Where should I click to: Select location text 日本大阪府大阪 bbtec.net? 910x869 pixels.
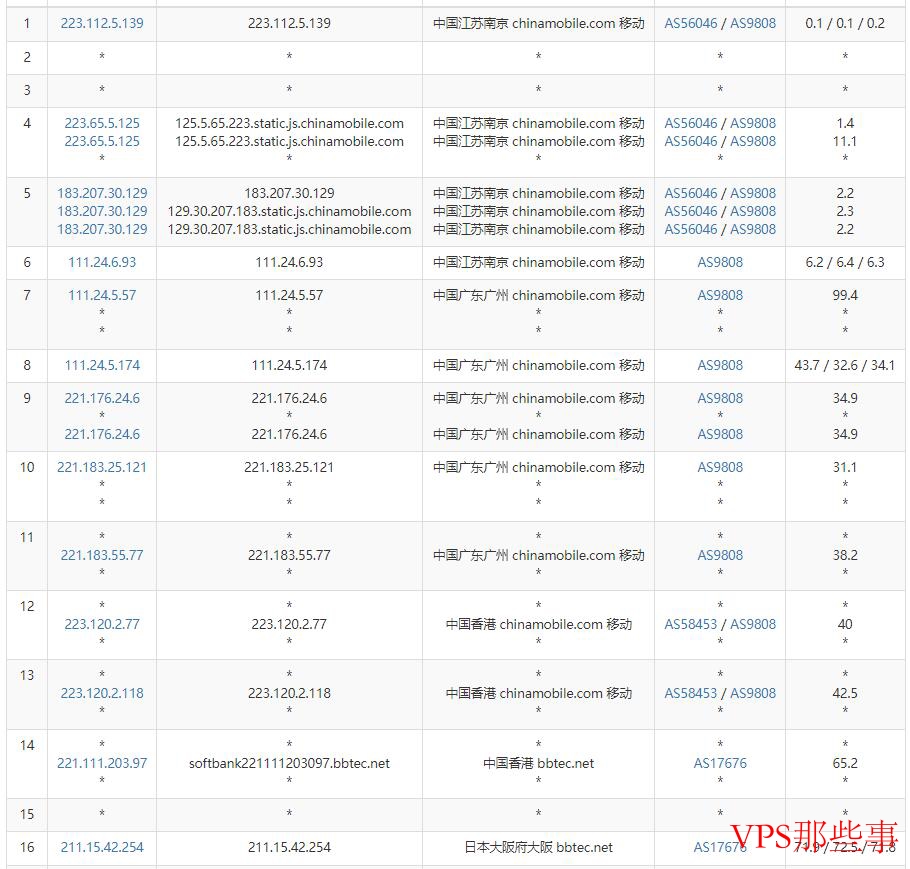click(538, 848)
